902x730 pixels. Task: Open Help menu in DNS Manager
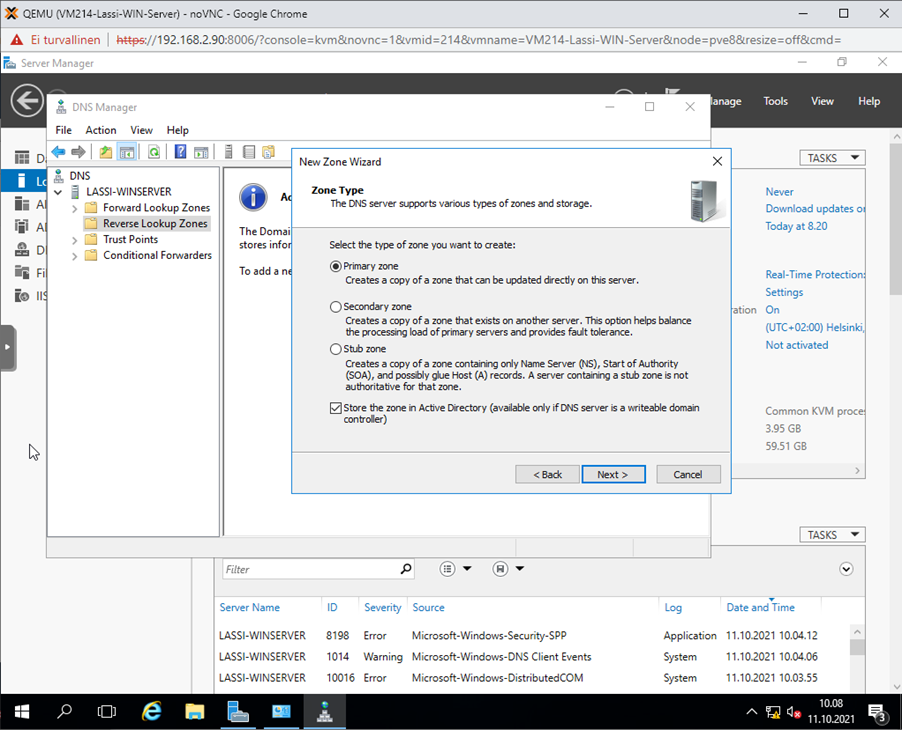pyautogui.click(x=177, y=130)
